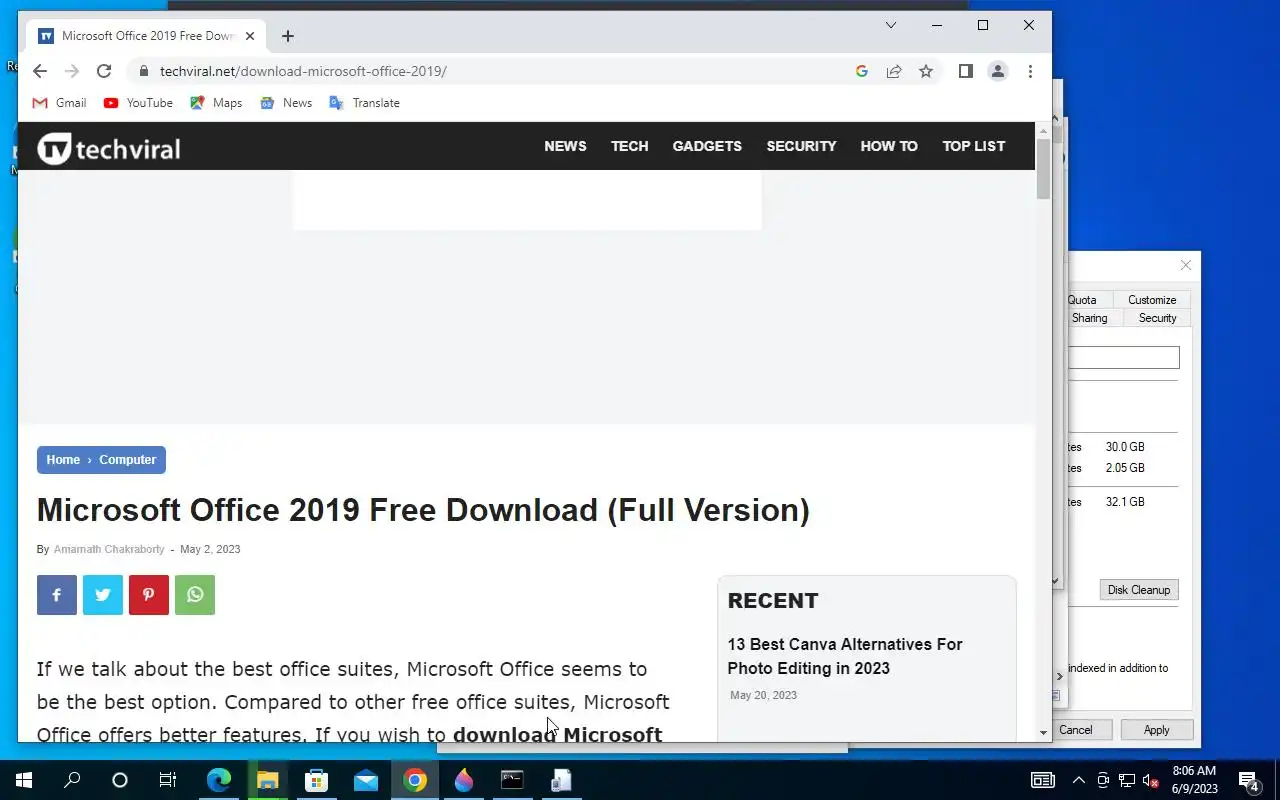Screen dimensions: 1280x800
Task: Open the taskbar clock showing 8:06 AM
Action: (x=1193, y=780)
